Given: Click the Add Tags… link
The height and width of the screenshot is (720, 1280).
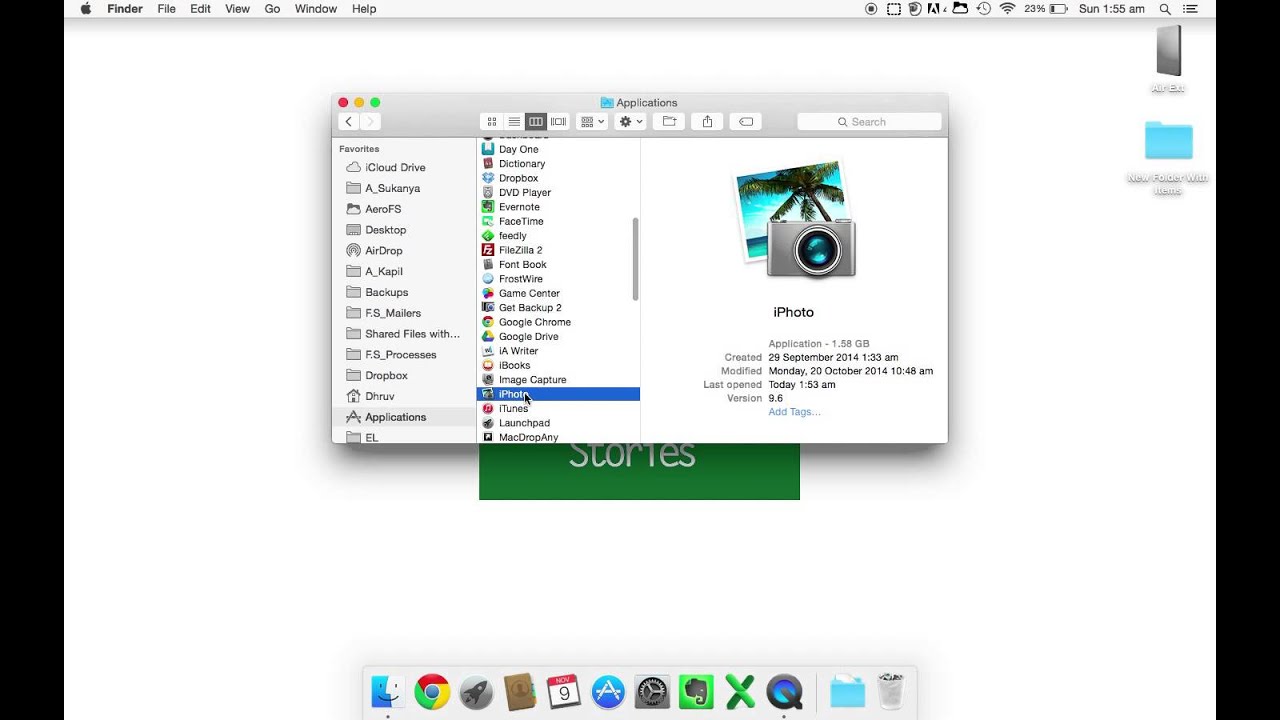Looking at the screenshot, I should [794, 412].
